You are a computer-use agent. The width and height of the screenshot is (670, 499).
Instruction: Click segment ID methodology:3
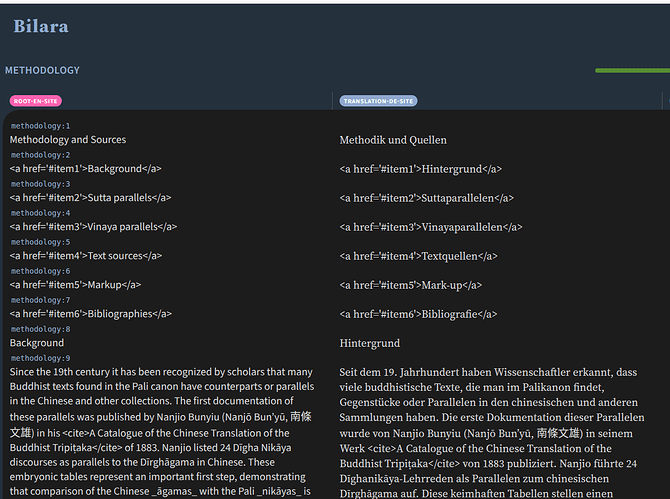tap(40, 184)
